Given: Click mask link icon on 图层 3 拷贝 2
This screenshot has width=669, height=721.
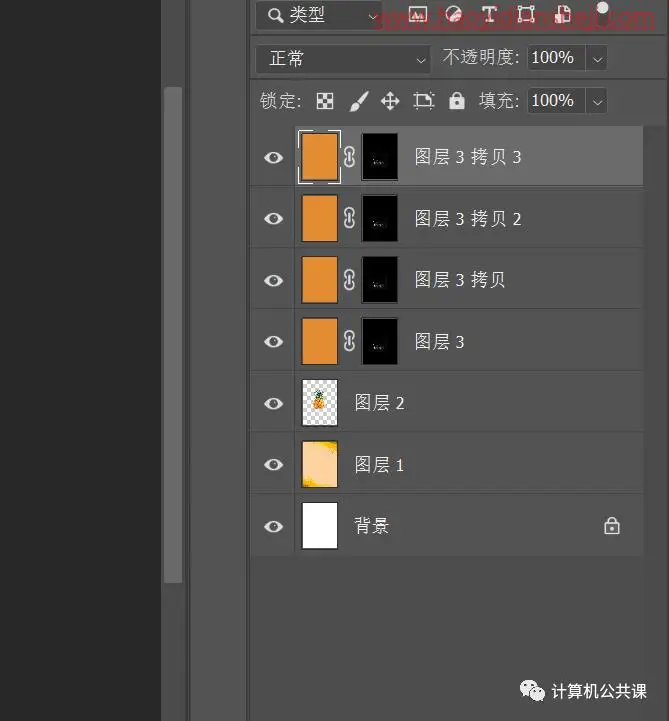Looking at the screenshot, I should [x=349, y=218].
